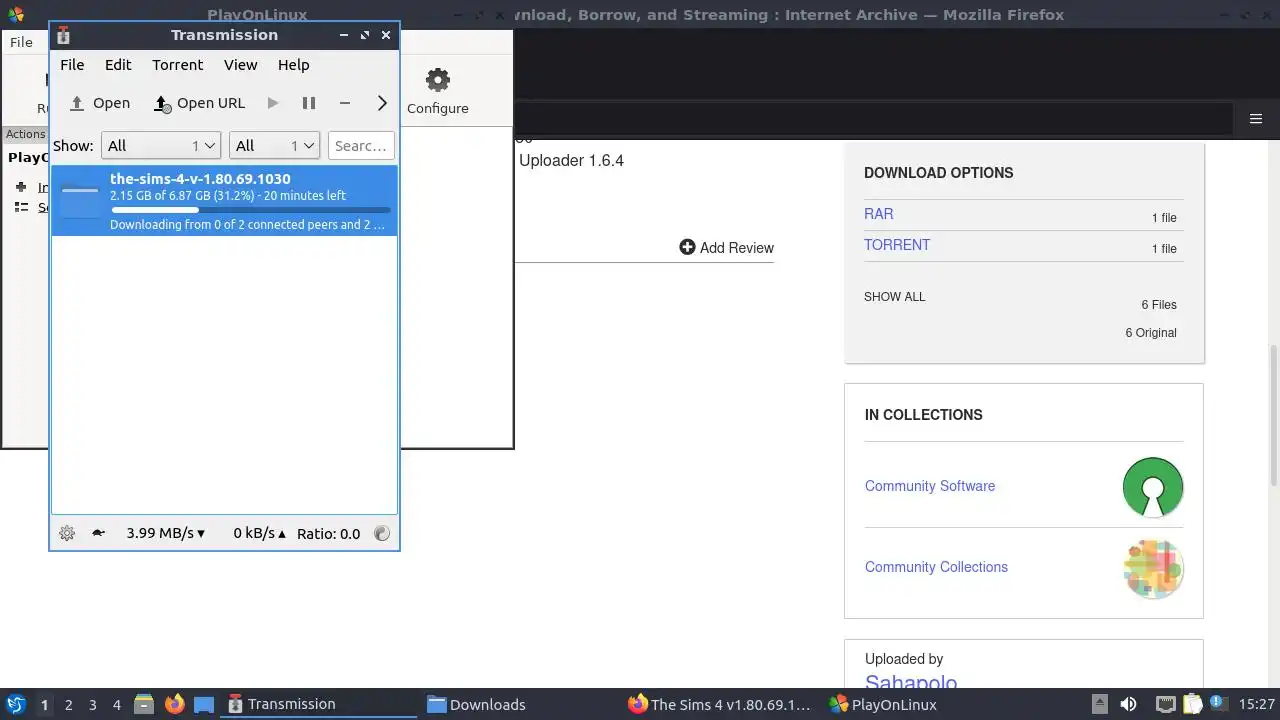Open Transmission options gear in status bar
Viewport: 1280px width, 720px height.
(67, 533)
